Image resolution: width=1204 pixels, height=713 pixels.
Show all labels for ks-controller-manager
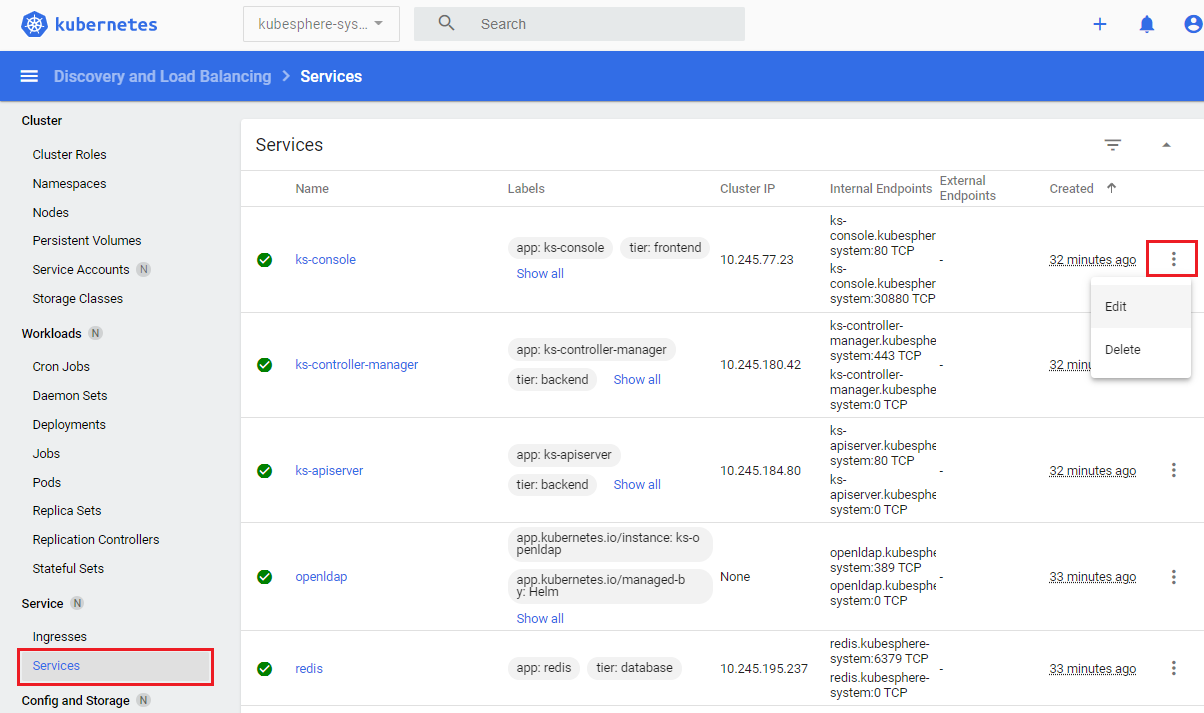coord(637,379)
